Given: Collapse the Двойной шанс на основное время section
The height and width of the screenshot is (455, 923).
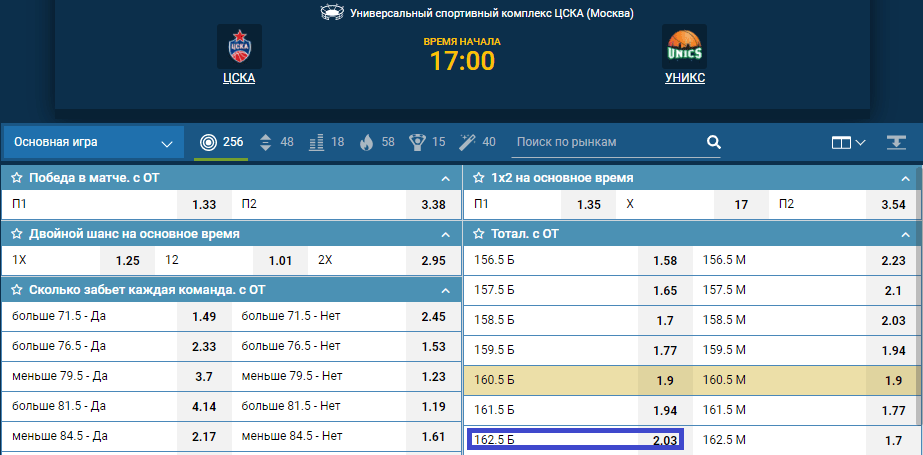Looking at the screenshot, I should point(446,234).
